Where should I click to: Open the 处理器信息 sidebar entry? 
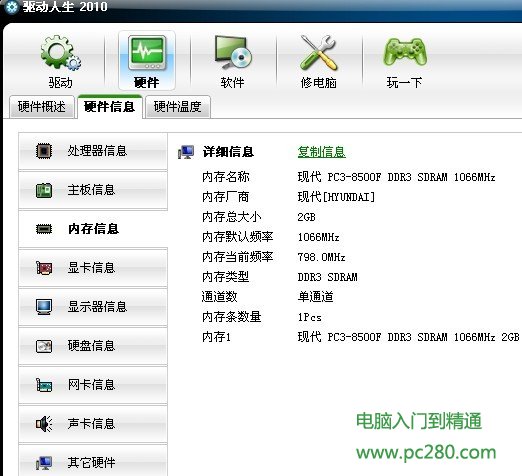click(93, 151)
